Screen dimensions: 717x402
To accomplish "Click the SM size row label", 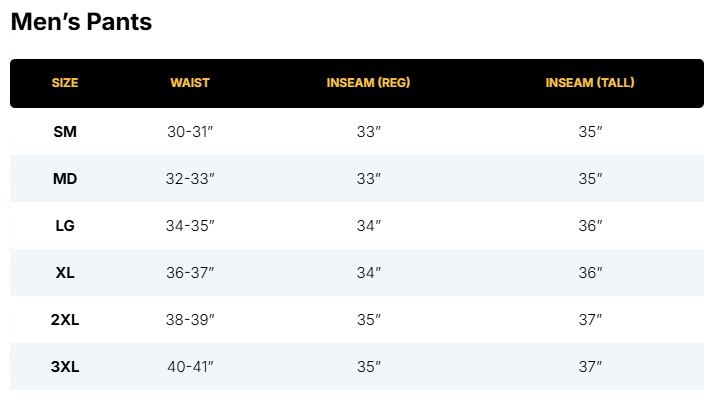I will point(65,132).
